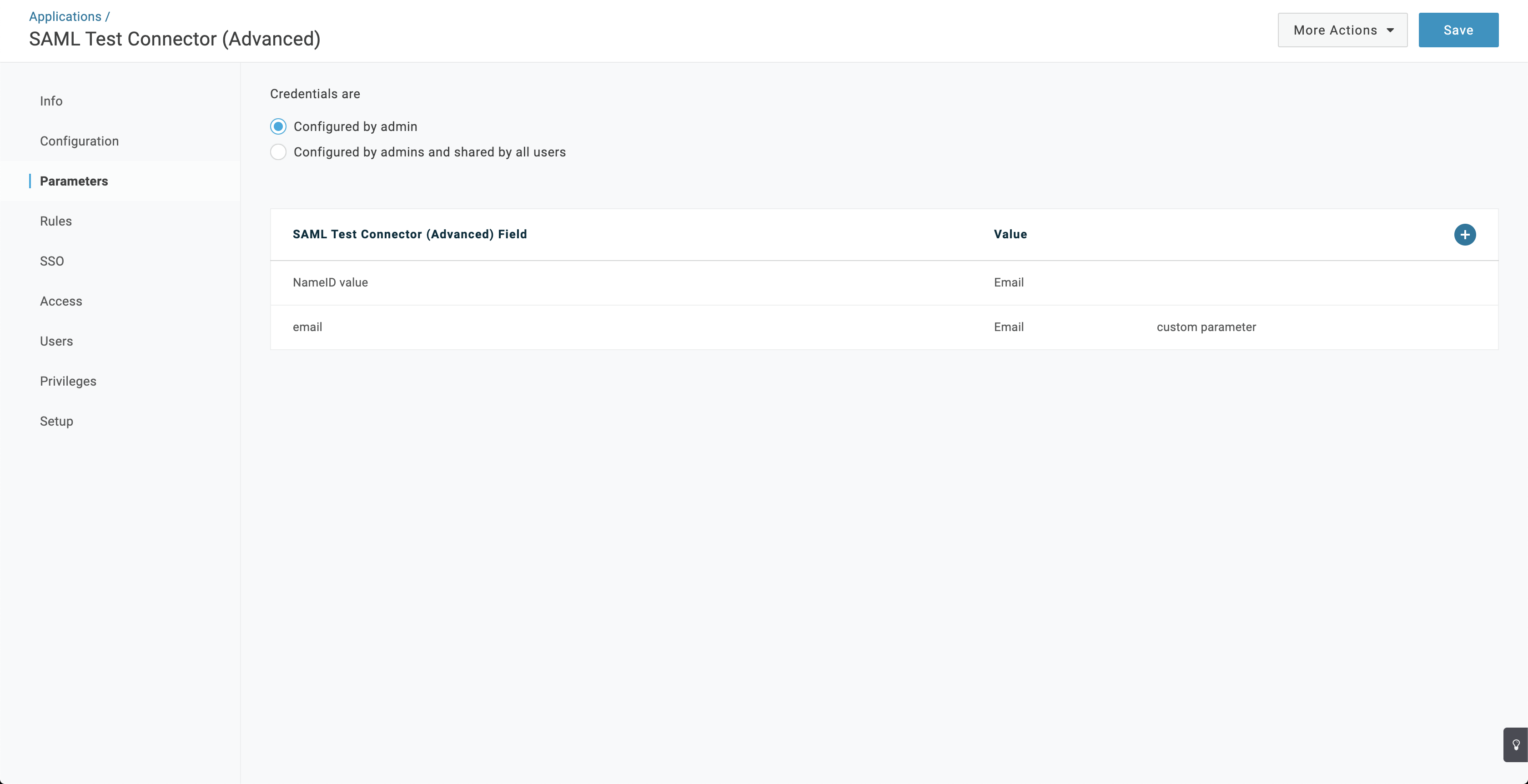The height and width of the screenshot is (784, 1528).
Task: Go to the SSO tab
Action: point(51,261)
